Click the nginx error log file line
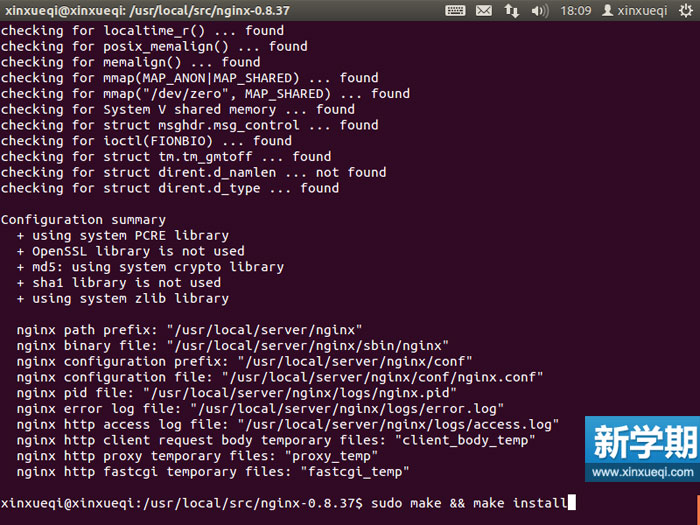This screenshot has width=700, height=525. point(258,409)
